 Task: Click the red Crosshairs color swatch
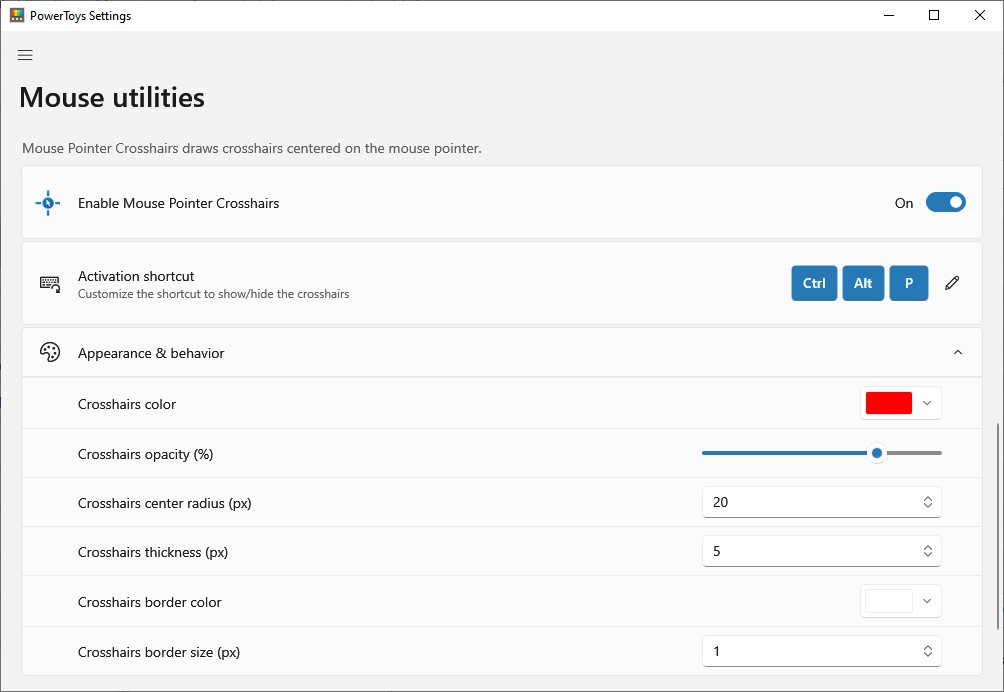point(889,403)
